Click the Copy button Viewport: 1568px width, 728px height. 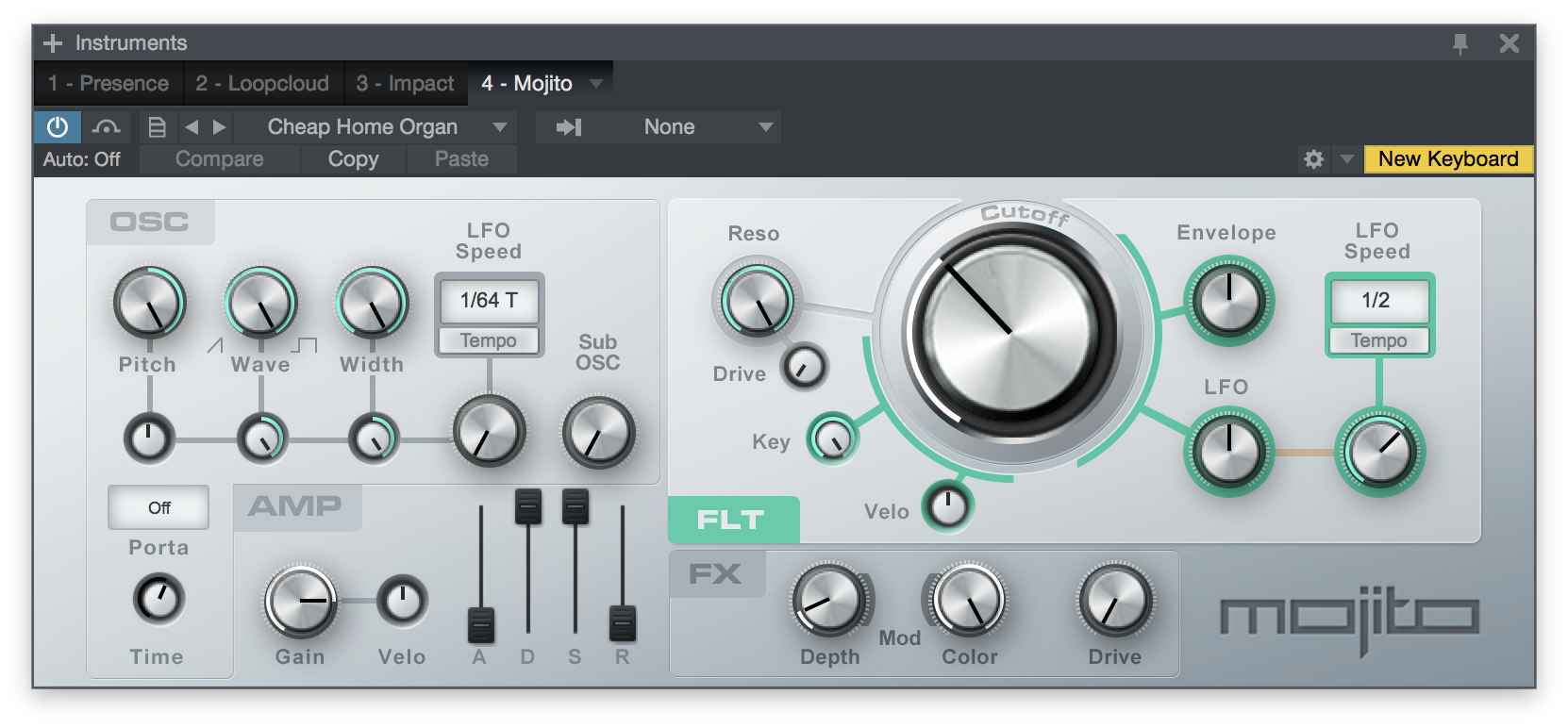[x=354, y=159]
